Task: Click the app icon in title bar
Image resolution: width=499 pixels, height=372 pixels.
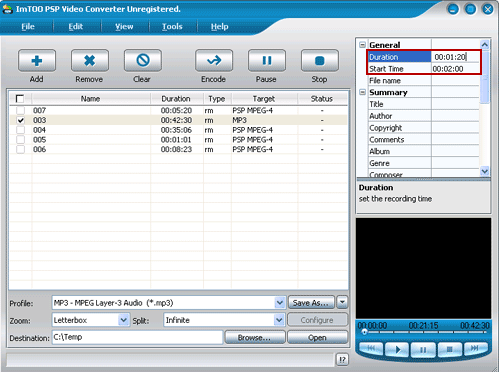Action: pyautogui.click(x=7, y=9)
